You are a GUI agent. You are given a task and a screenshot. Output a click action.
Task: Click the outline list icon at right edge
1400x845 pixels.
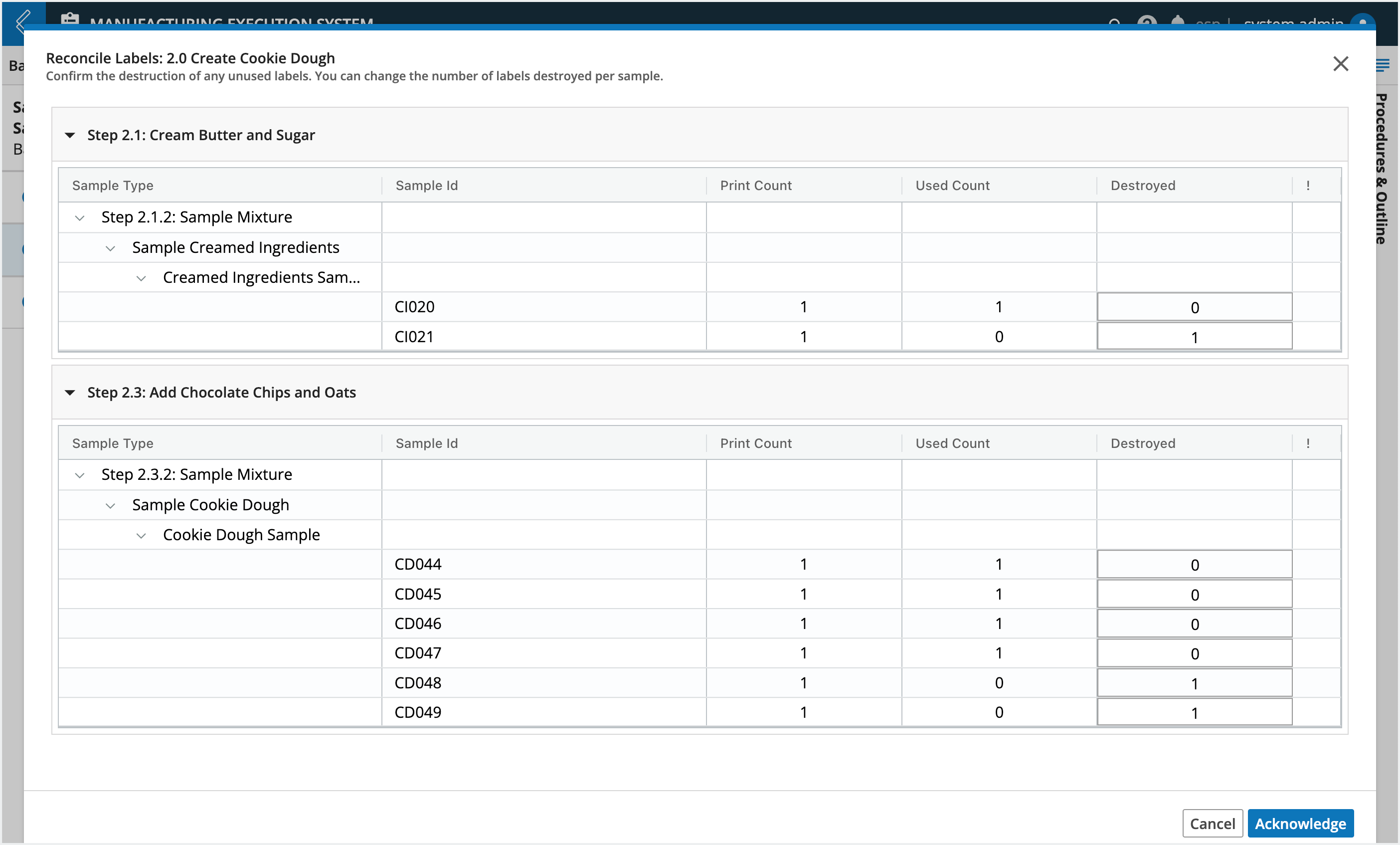click(1383, 65)
